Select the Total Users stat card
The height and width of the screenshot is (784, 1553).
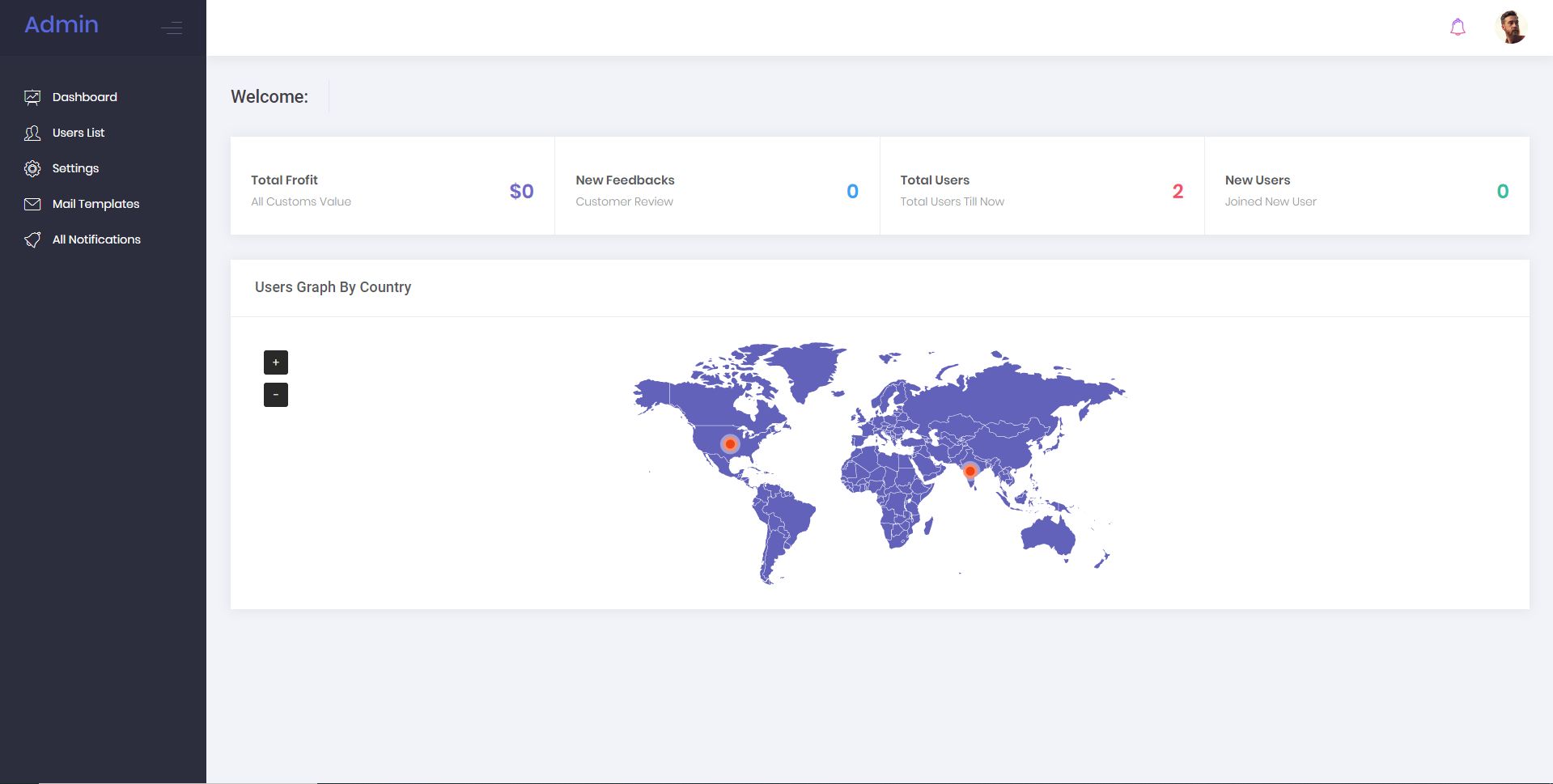coord(1042,186)
